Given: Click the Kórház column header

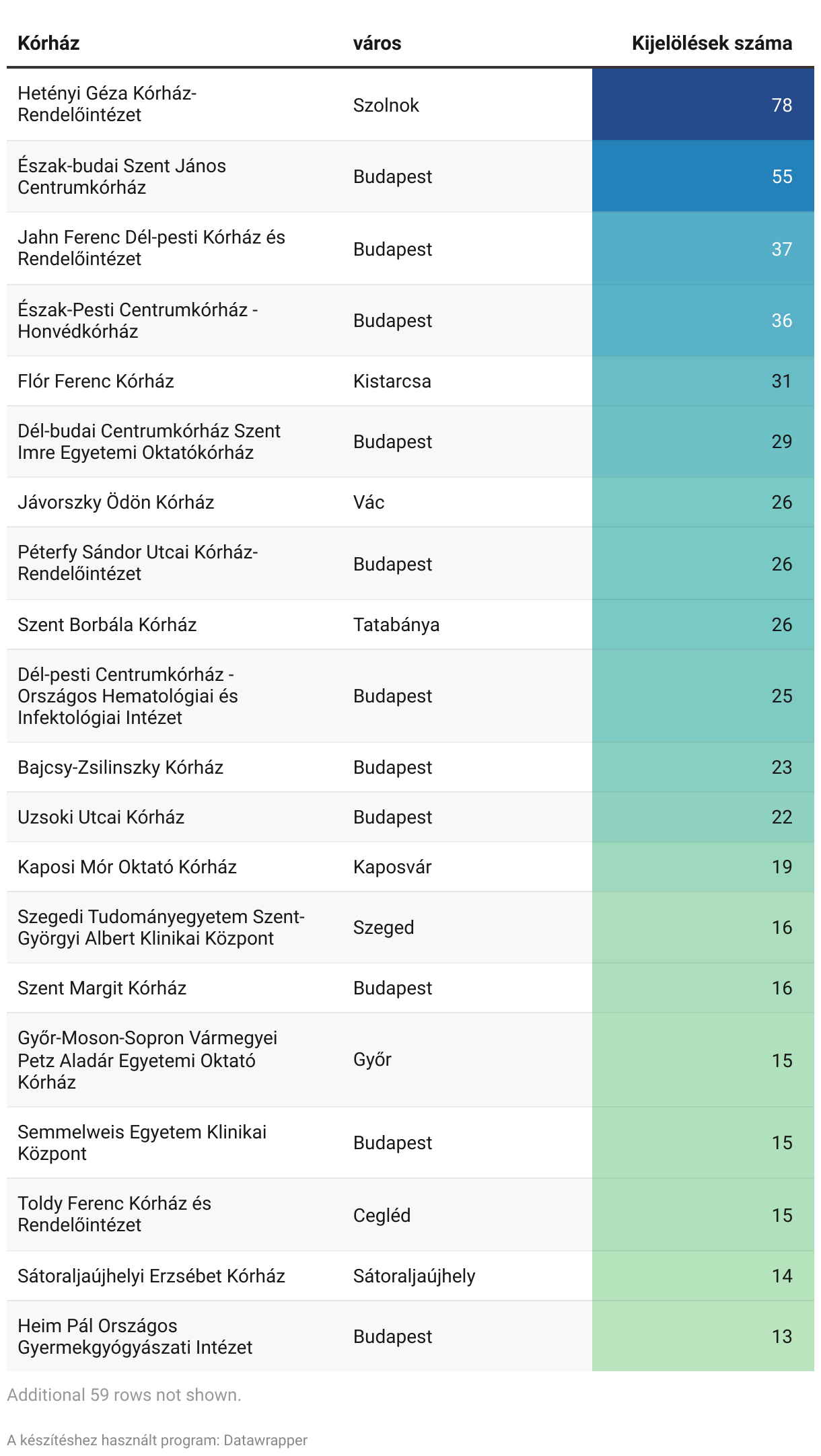Looking at the screenshot, I should [48, 44].
